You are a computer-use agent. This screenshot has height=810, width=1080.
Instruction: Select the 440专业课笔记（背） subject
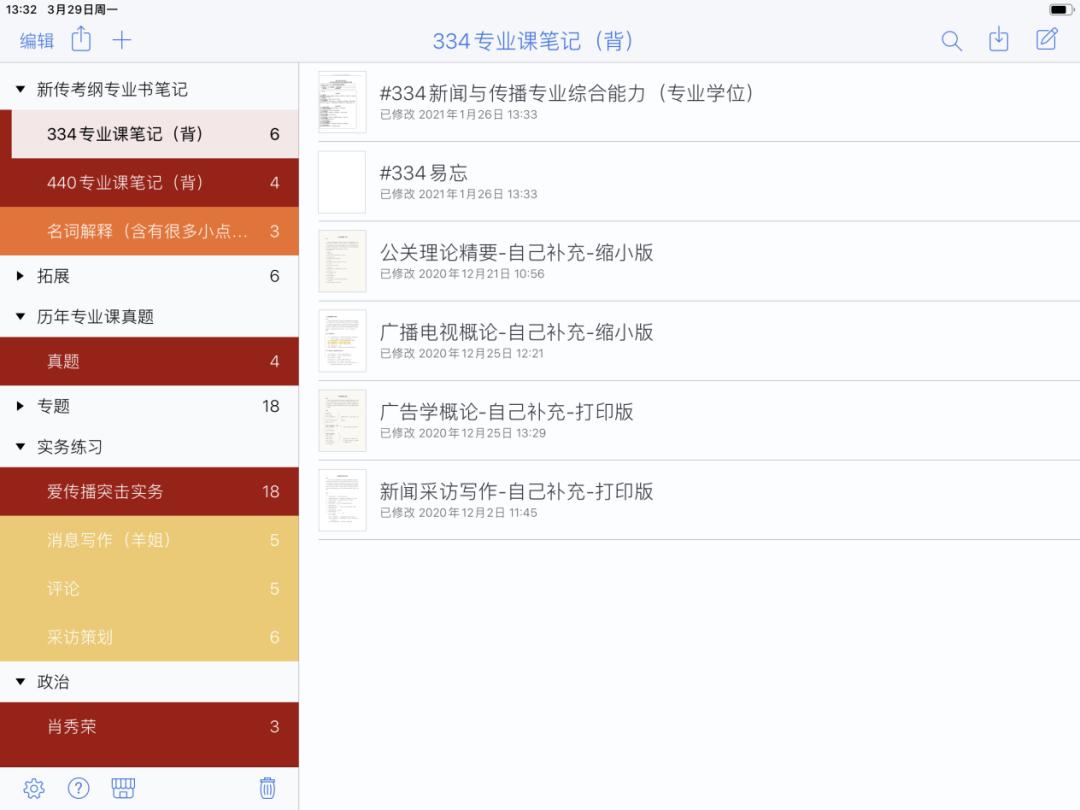[150, 182]
